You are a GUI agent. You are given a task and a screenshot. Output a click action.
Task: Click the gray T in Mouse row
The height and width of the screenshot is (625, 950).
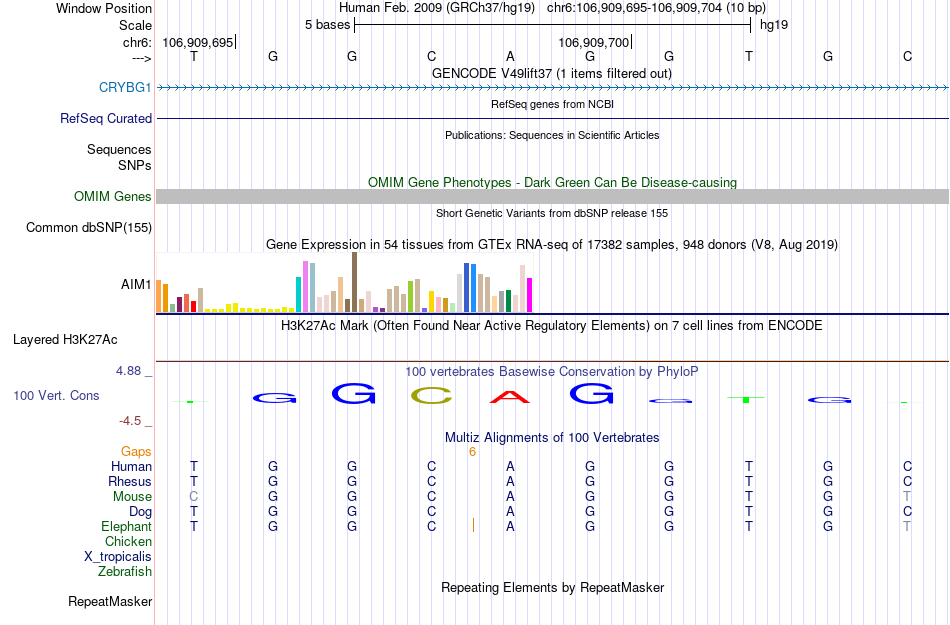[907, 497]
